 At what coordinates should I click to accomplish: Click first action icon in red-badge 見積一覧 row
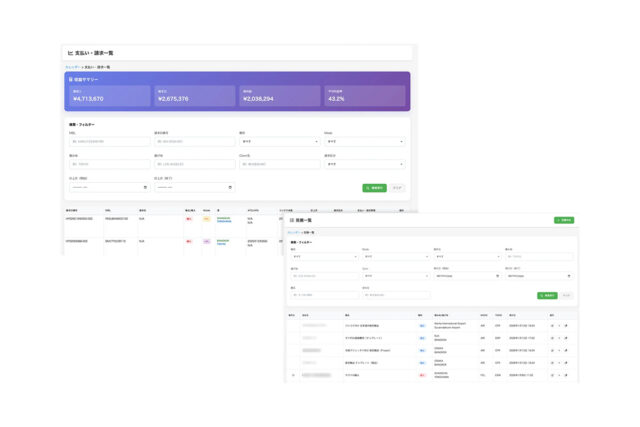click(x=552, y=375)
